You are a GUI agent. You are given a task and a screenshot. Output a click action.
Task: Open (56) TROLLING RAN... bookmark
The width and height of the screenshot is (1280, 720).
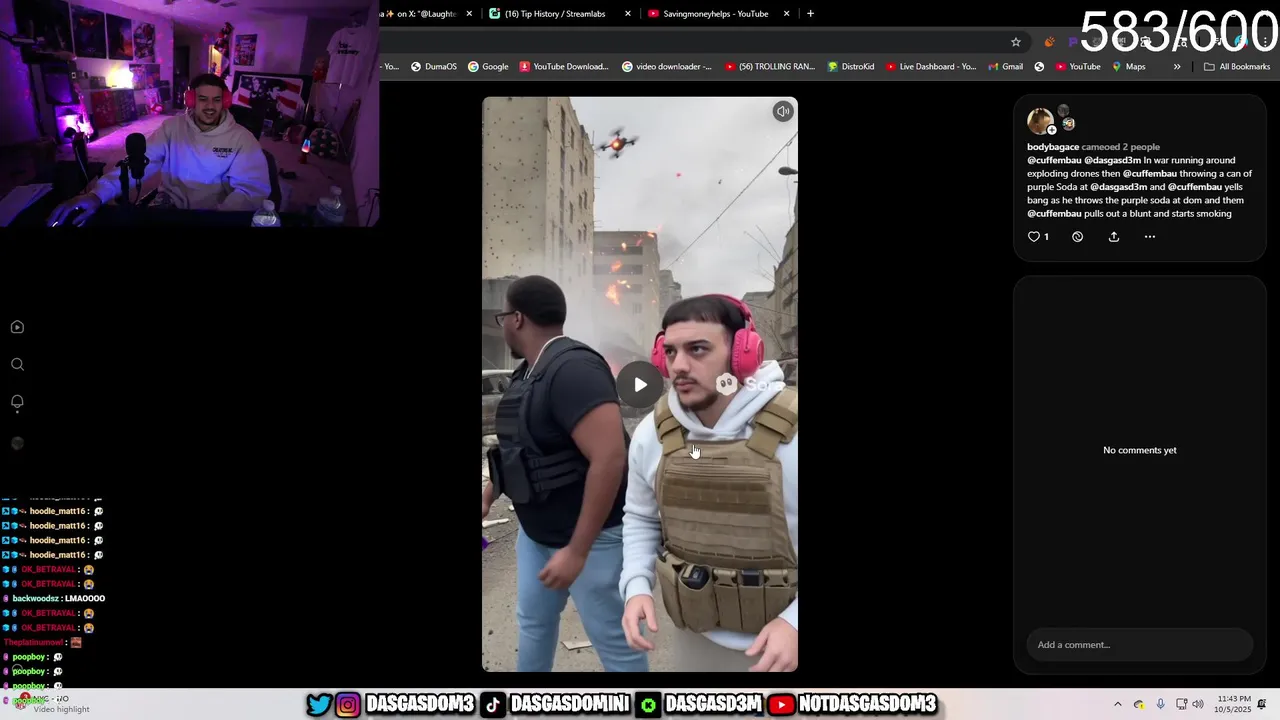(770, 67)
